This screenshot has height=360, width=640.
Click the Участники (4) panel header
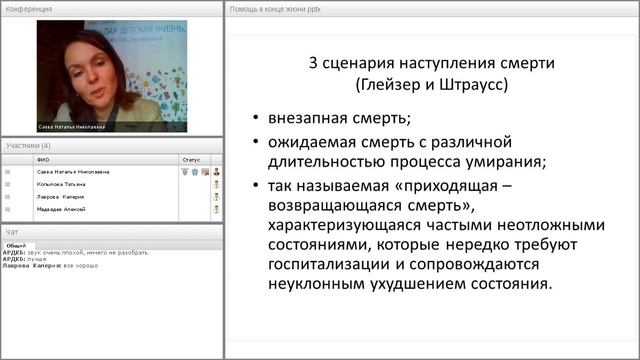pyautogui.click(x=112, y=146)
